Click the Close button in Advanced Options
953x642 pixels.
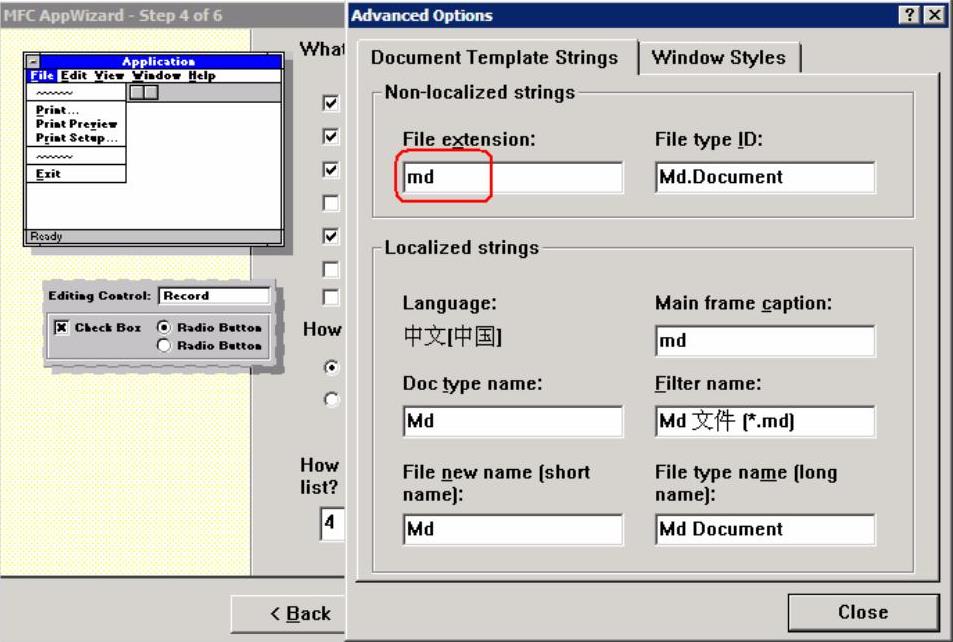point(863,612)
